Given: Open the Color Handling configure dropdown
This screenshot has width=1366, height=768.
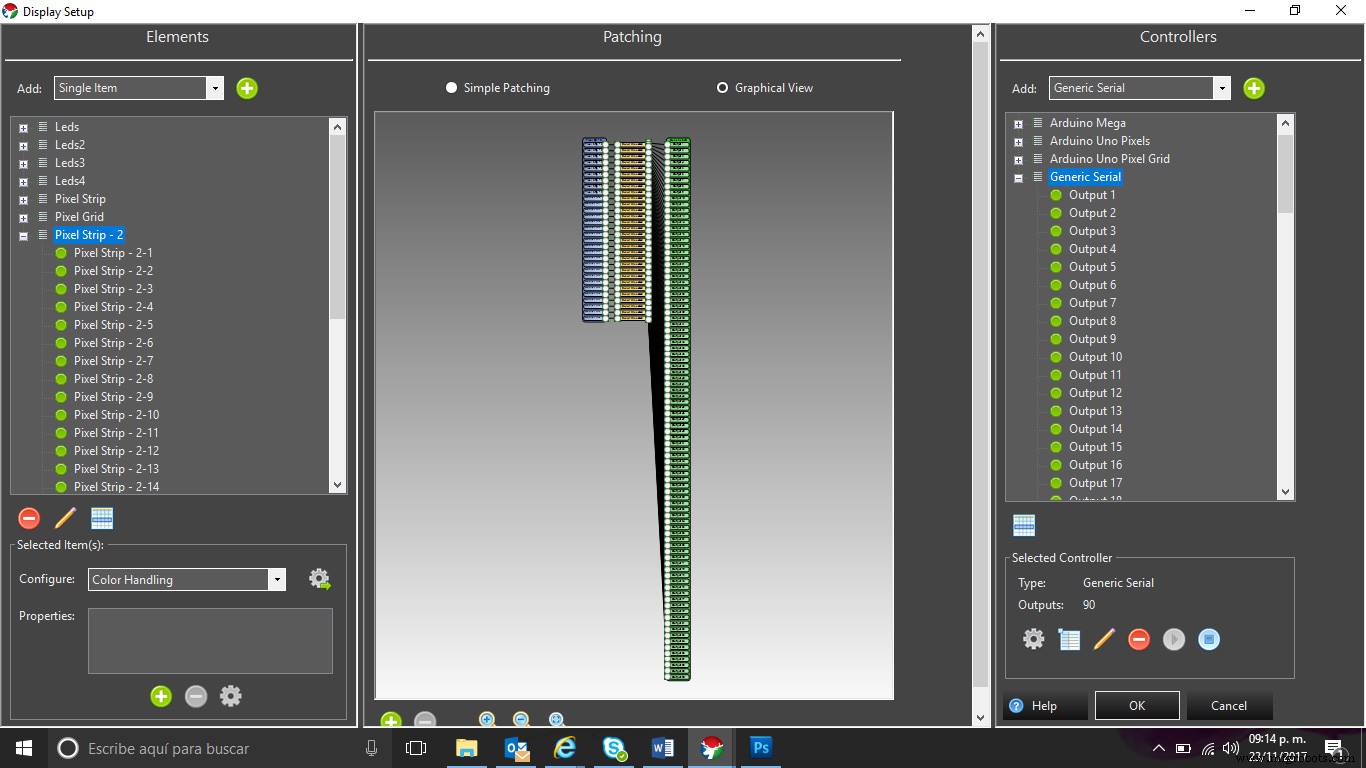Looking at the screenshot, I should click(276, 580).
